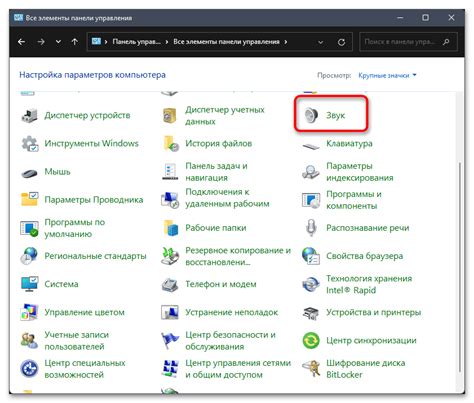Go back with the Back arrow

pyautogui.click(x=21, y=42)
